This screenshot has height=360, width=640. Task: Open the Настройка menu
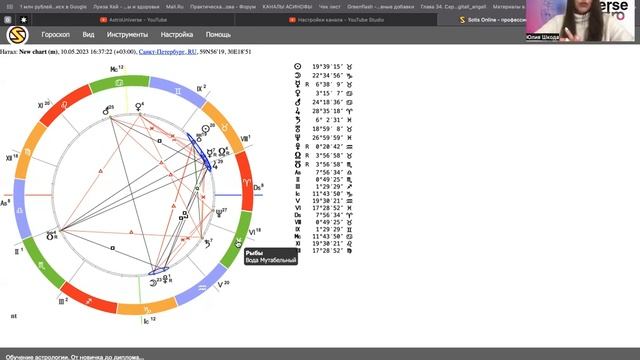pyautogui.click(x=177, y=35)
